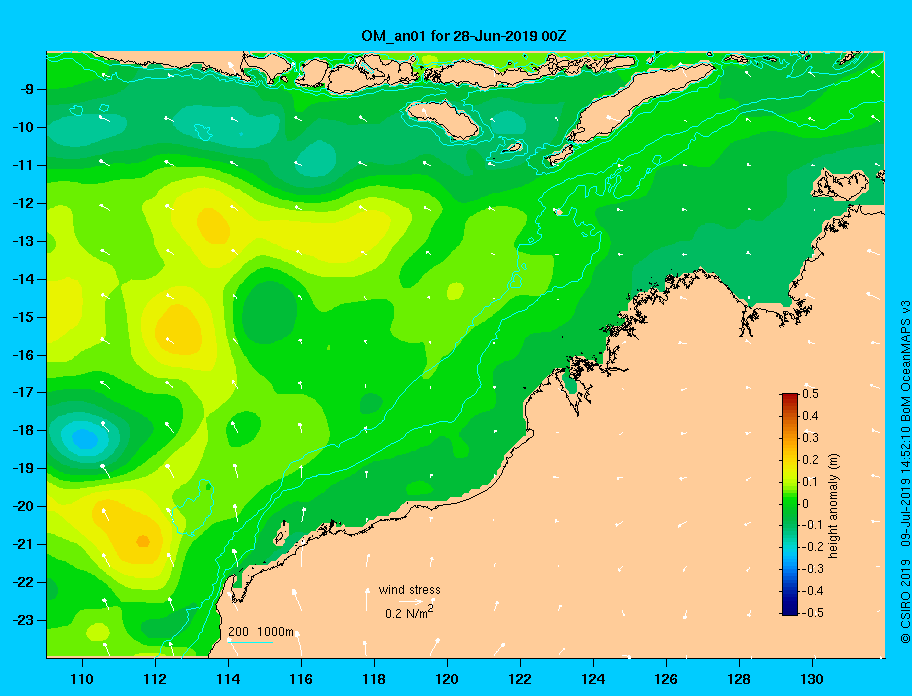Click latitude label -9 on y-axis
912x696 pixels.
[28, 89]
